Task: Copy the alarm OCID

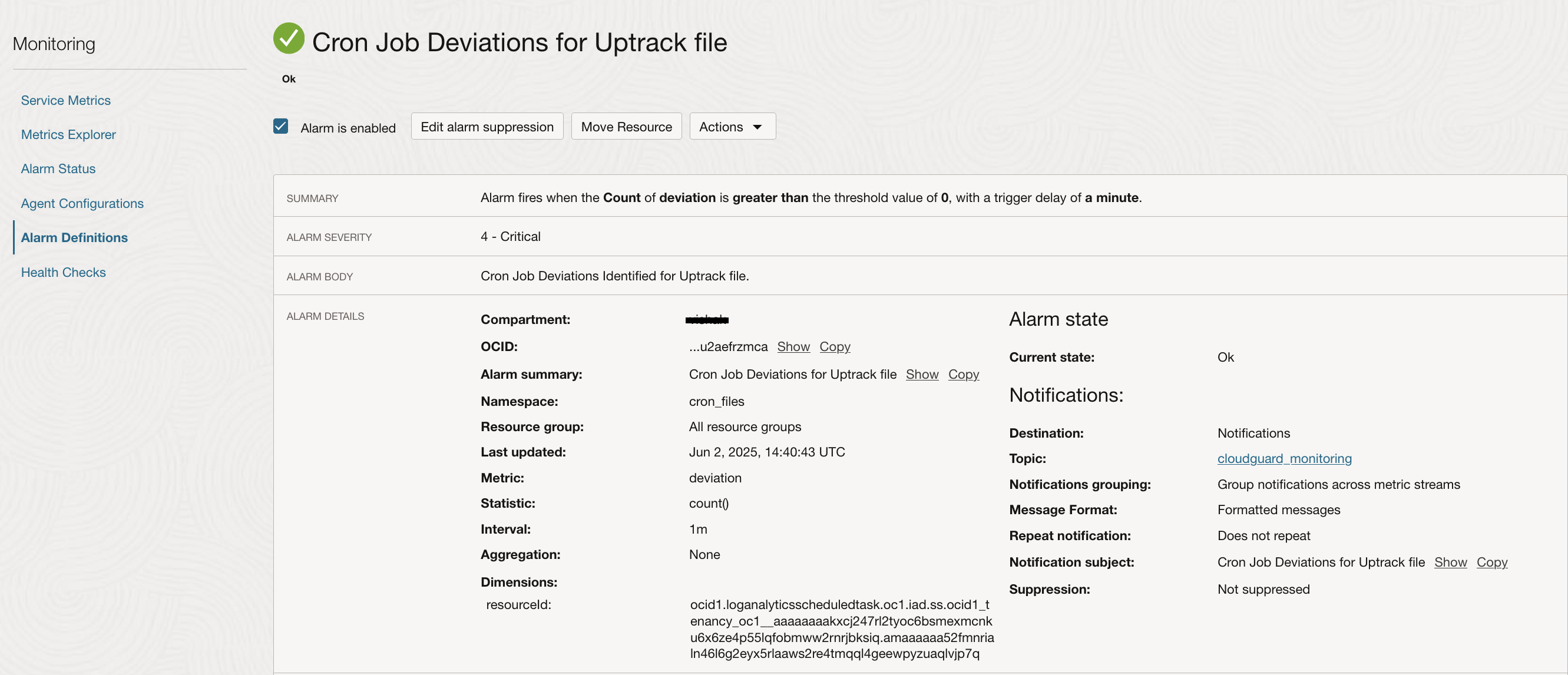Action: 834,346
